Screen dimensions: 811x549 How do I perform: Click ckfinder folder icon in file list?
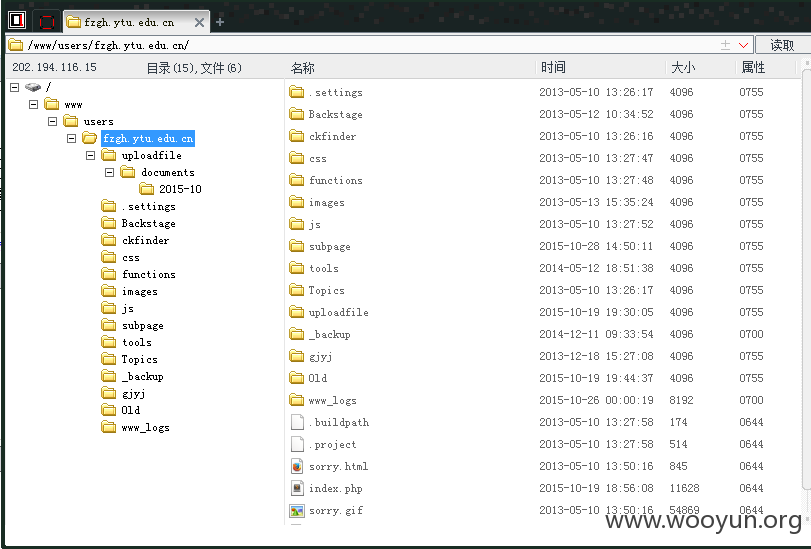(296, 136)
